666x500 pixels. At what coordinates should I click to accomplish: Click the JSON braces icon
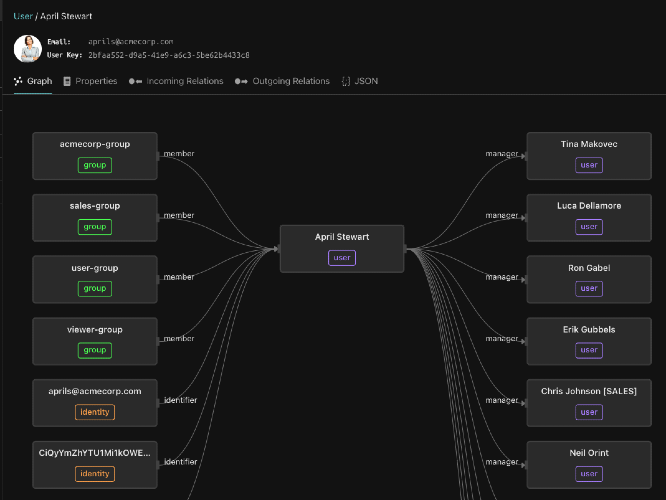(x=346, y=81)
